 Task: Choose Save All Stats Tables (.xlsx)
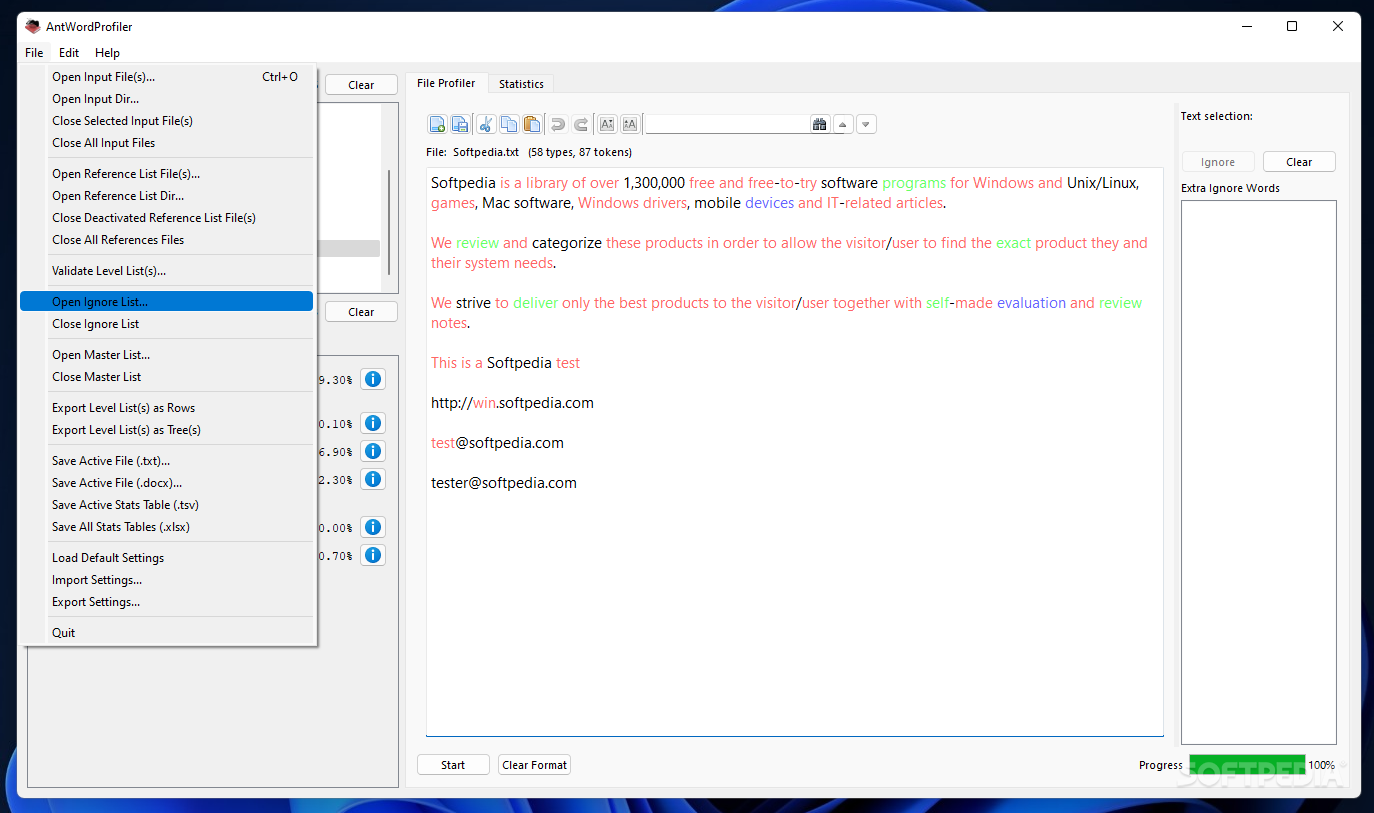coord(166,527)
